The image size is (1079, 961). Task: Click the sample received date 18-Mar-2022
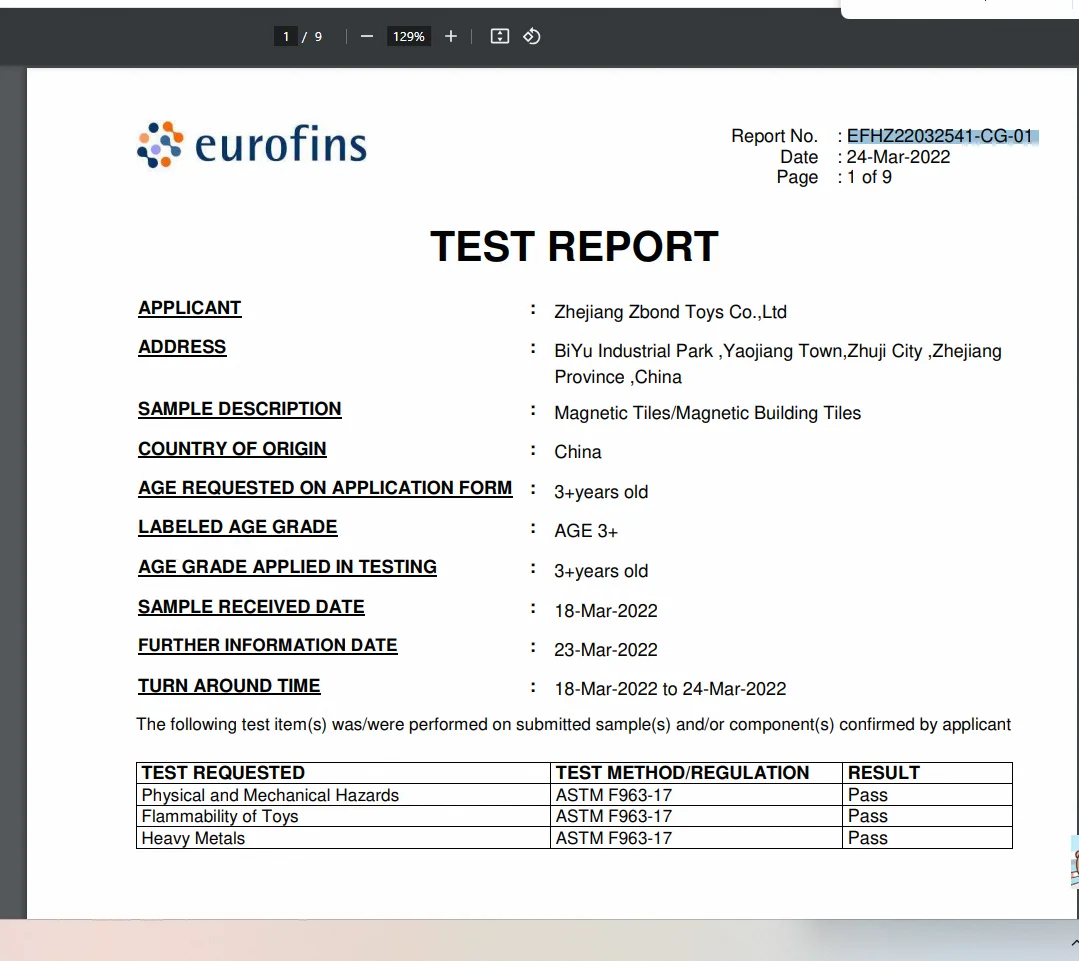click(x=606, y=611)
